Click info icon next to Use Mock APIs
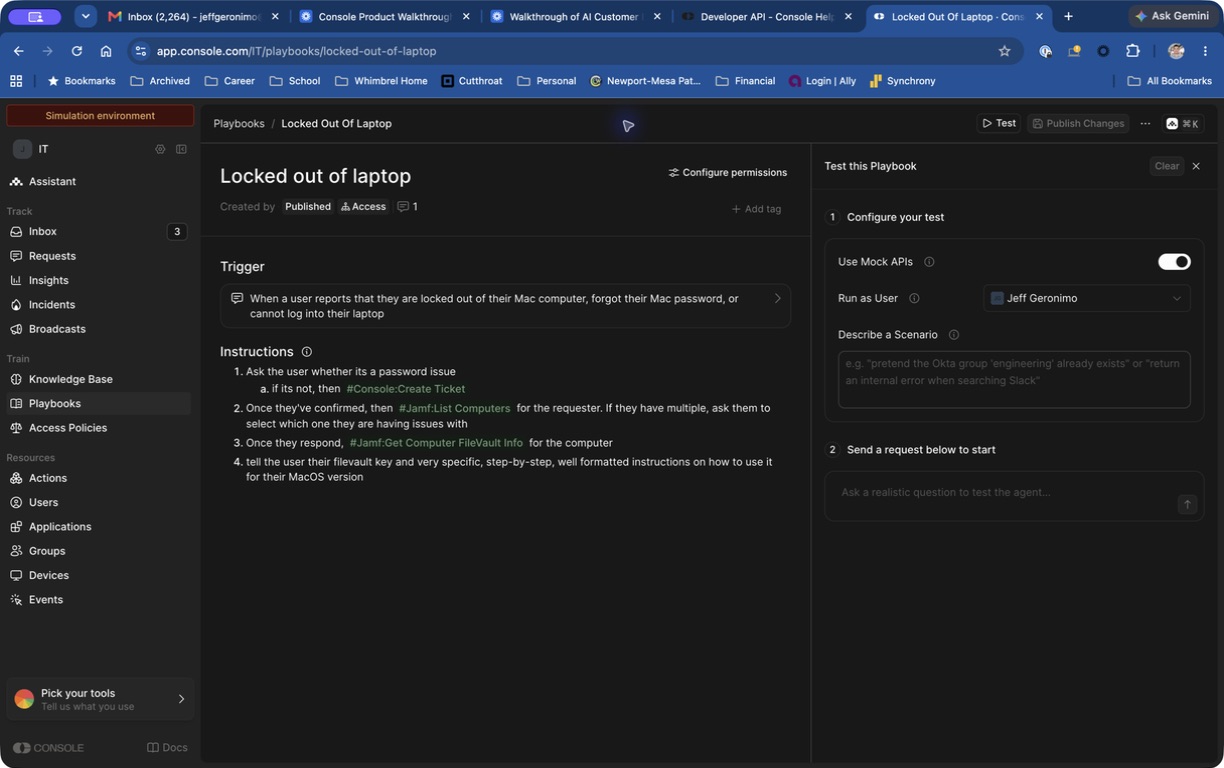Screen dimensions: 1224x768 tap(929, 262)
